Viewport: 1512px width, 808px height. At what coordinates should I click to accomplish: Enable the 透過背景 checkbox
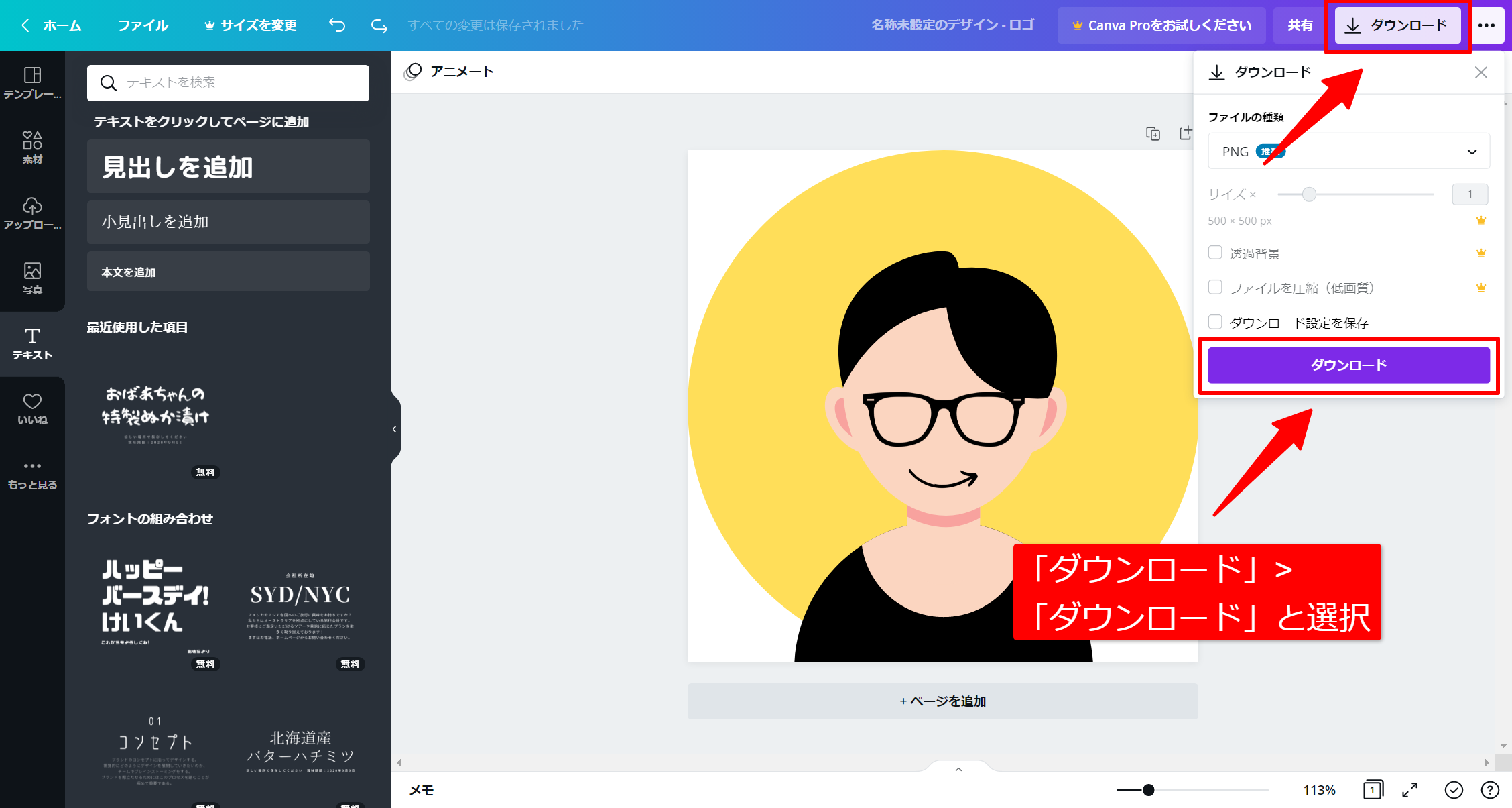click(1215, 253)
